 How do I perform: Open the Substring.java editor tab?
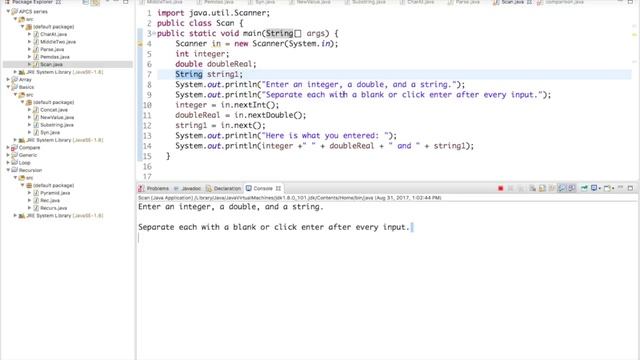[365, 2]
